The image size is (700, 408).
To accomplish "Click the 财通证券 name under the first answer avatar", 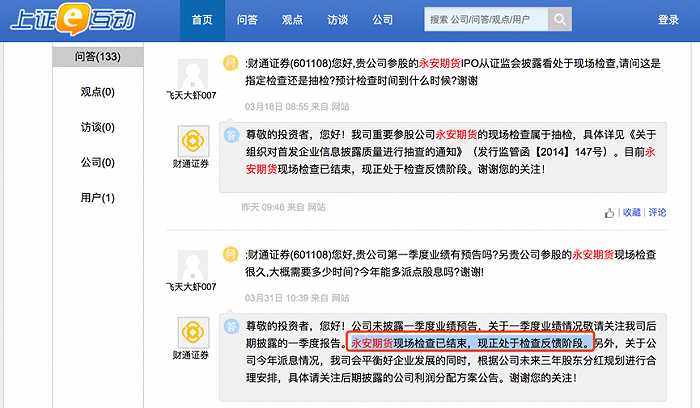I will (191, 164).
